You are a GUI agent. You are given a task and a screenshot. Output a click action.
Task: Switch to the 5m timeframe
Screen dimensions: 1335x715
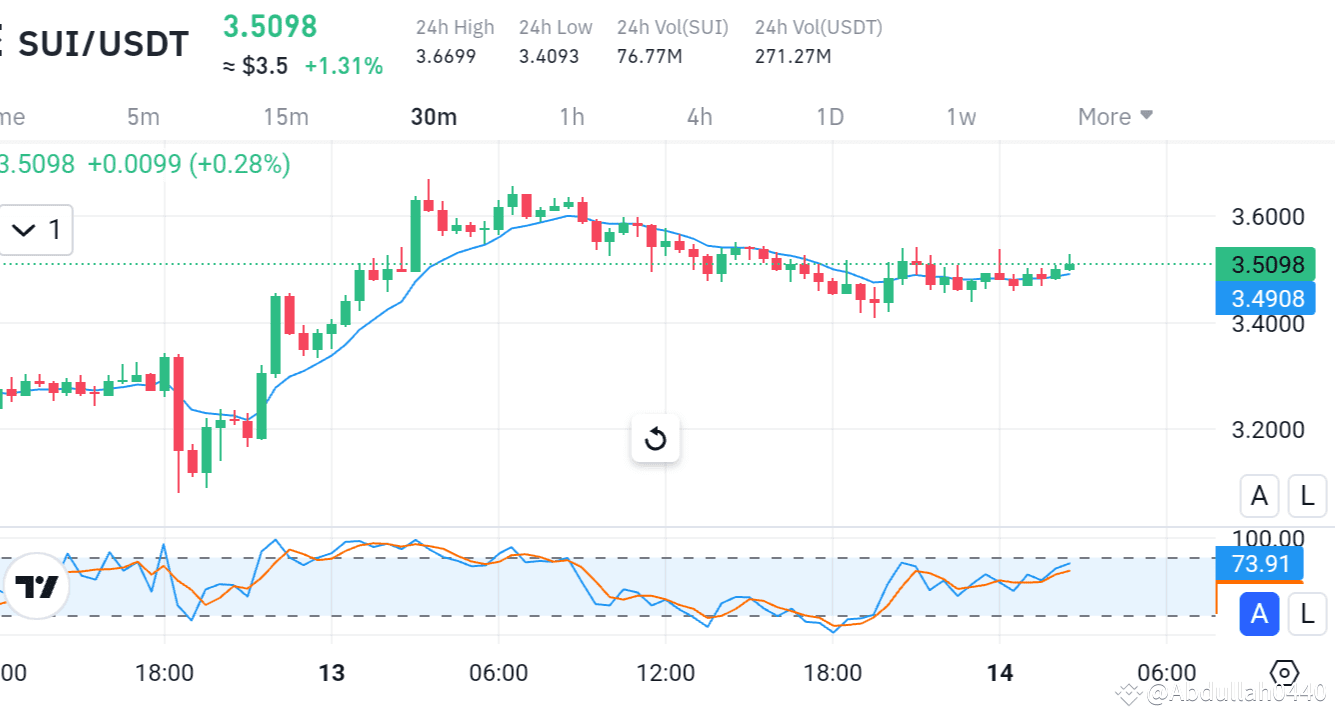tap(143, 116)
